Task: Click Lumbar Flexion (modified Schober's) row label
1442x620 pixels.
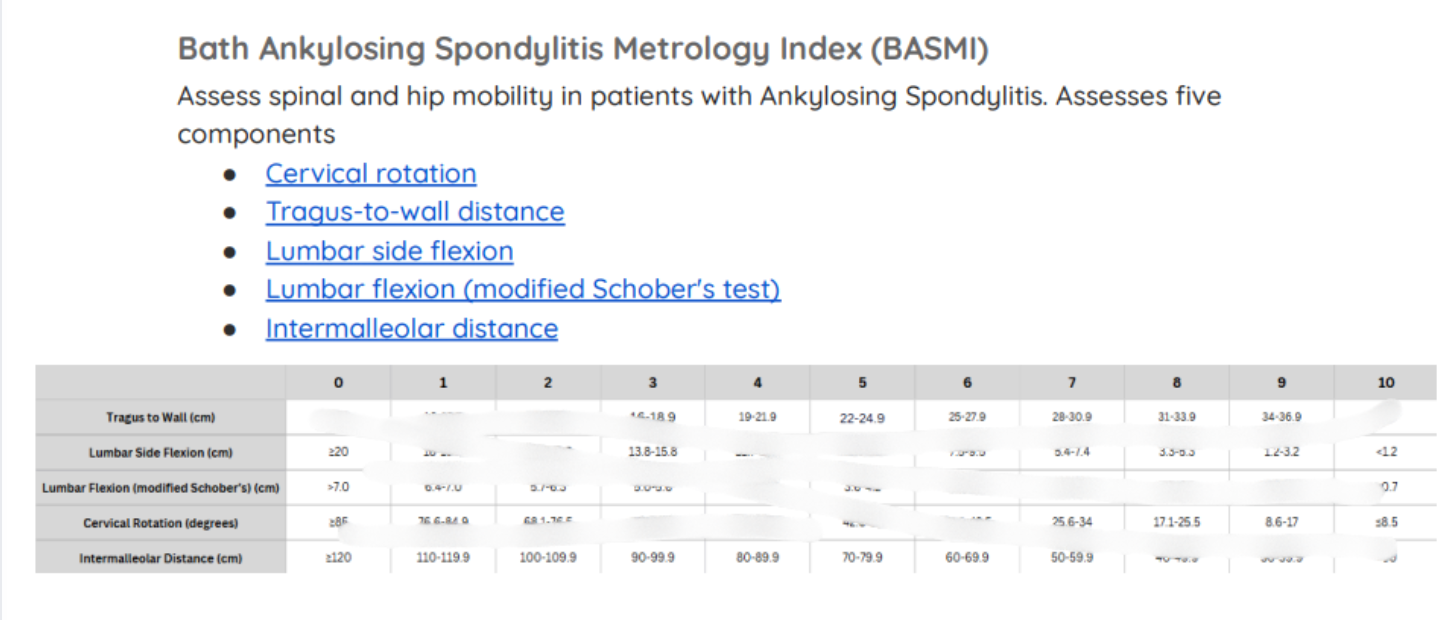Action: tap(161, 488)
